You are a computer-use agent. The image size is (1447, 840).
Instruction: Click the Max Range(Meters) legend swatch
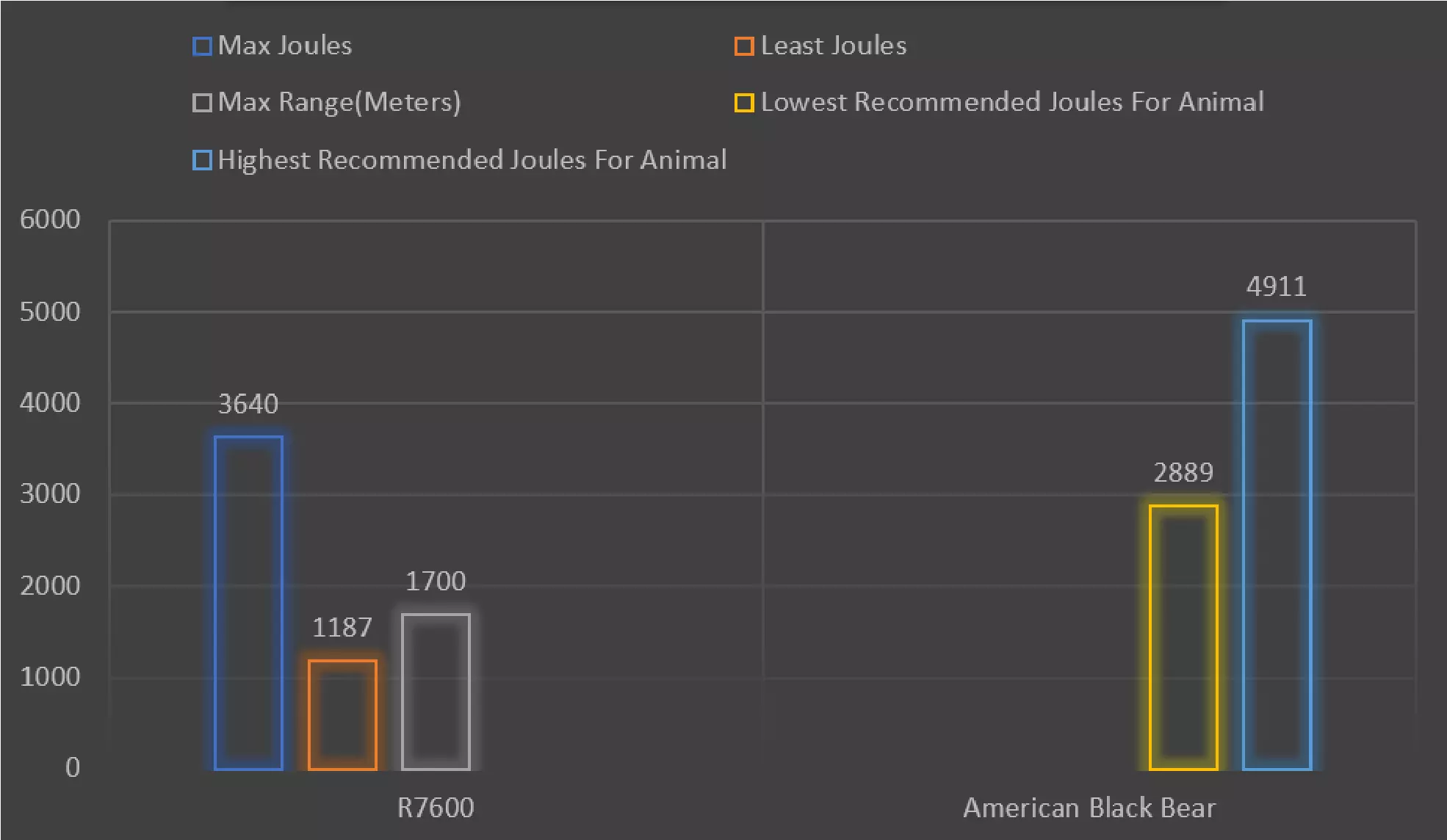(x=202, y=103)
